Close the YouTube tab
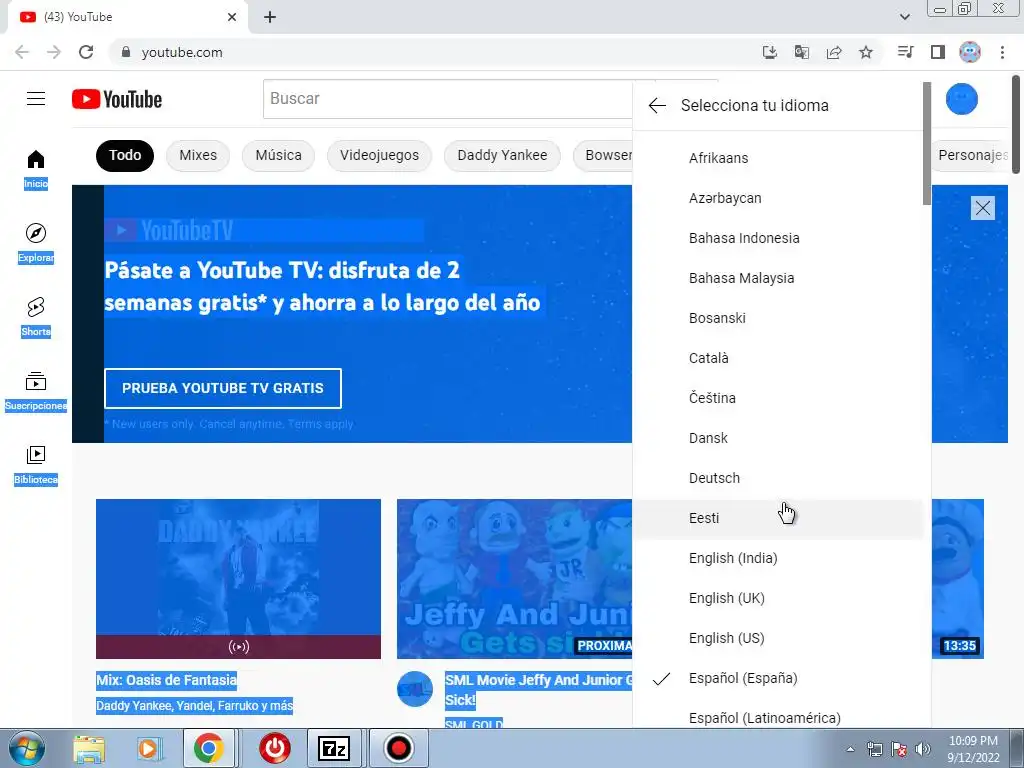The width and height of the screenshot is (1024, 768). [x=232, y=17]
